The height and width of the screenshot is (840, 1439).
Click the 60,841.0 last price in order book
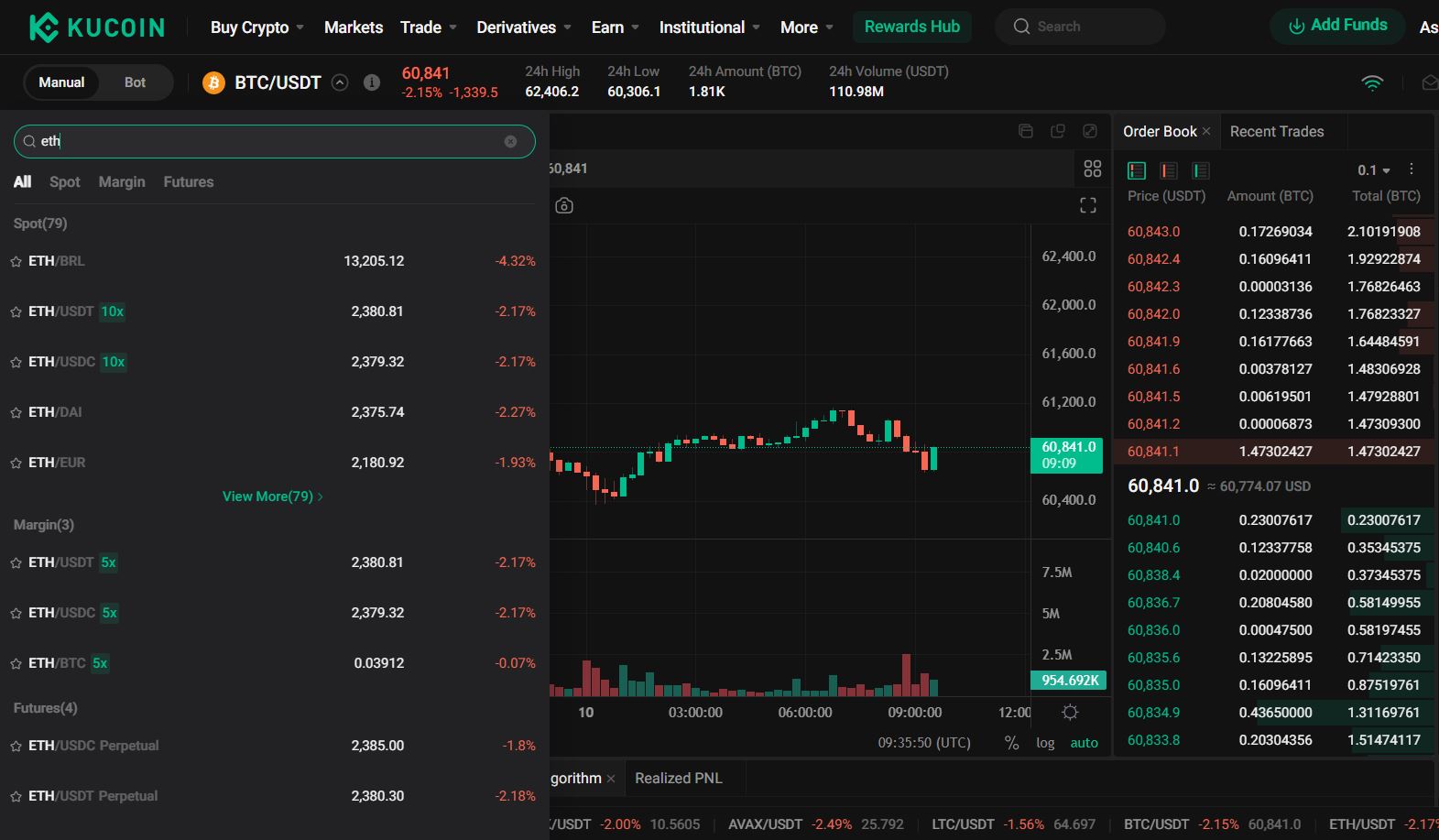[1163, 486]
